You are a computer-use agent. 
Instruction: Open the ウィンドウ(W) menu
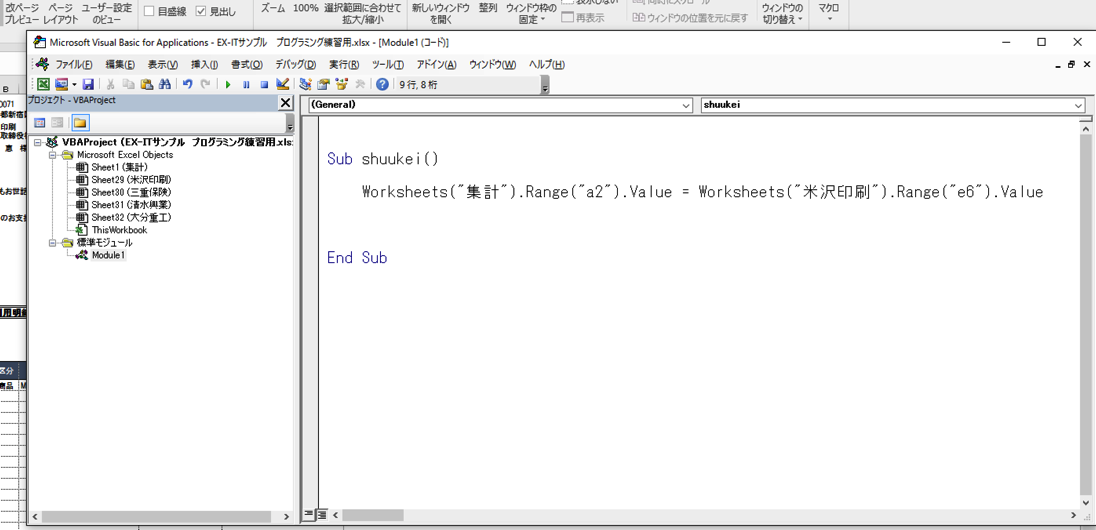coord(492,64)
